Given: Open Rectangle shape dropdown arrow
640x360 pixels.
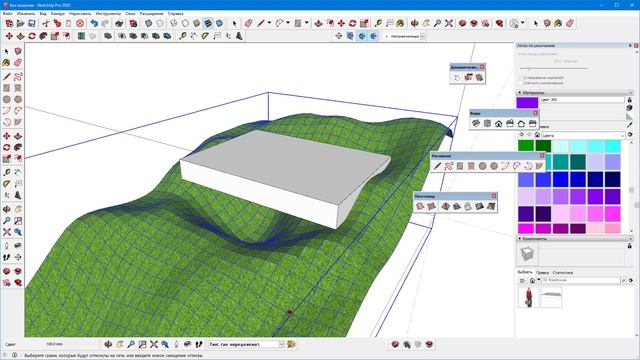Looking at the screenshot, I should (x=307, y=23).
